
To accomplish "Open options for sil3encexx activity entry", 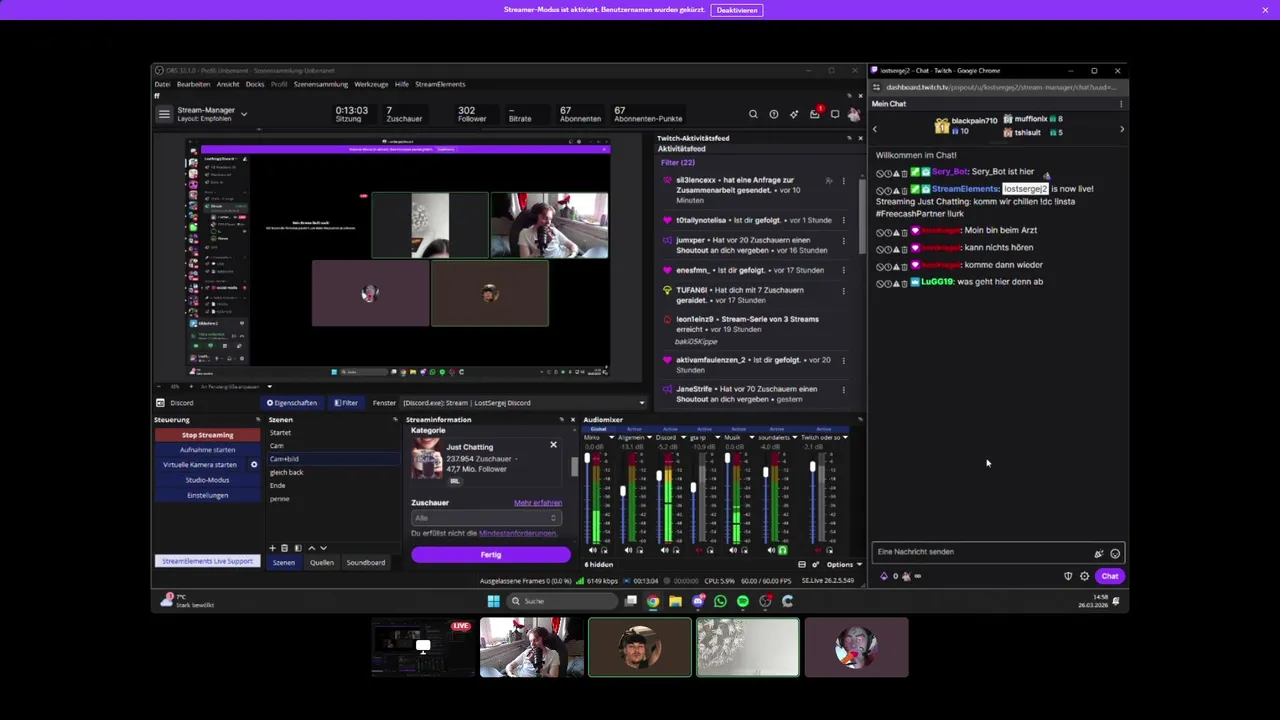I will [x=843, y=181].
